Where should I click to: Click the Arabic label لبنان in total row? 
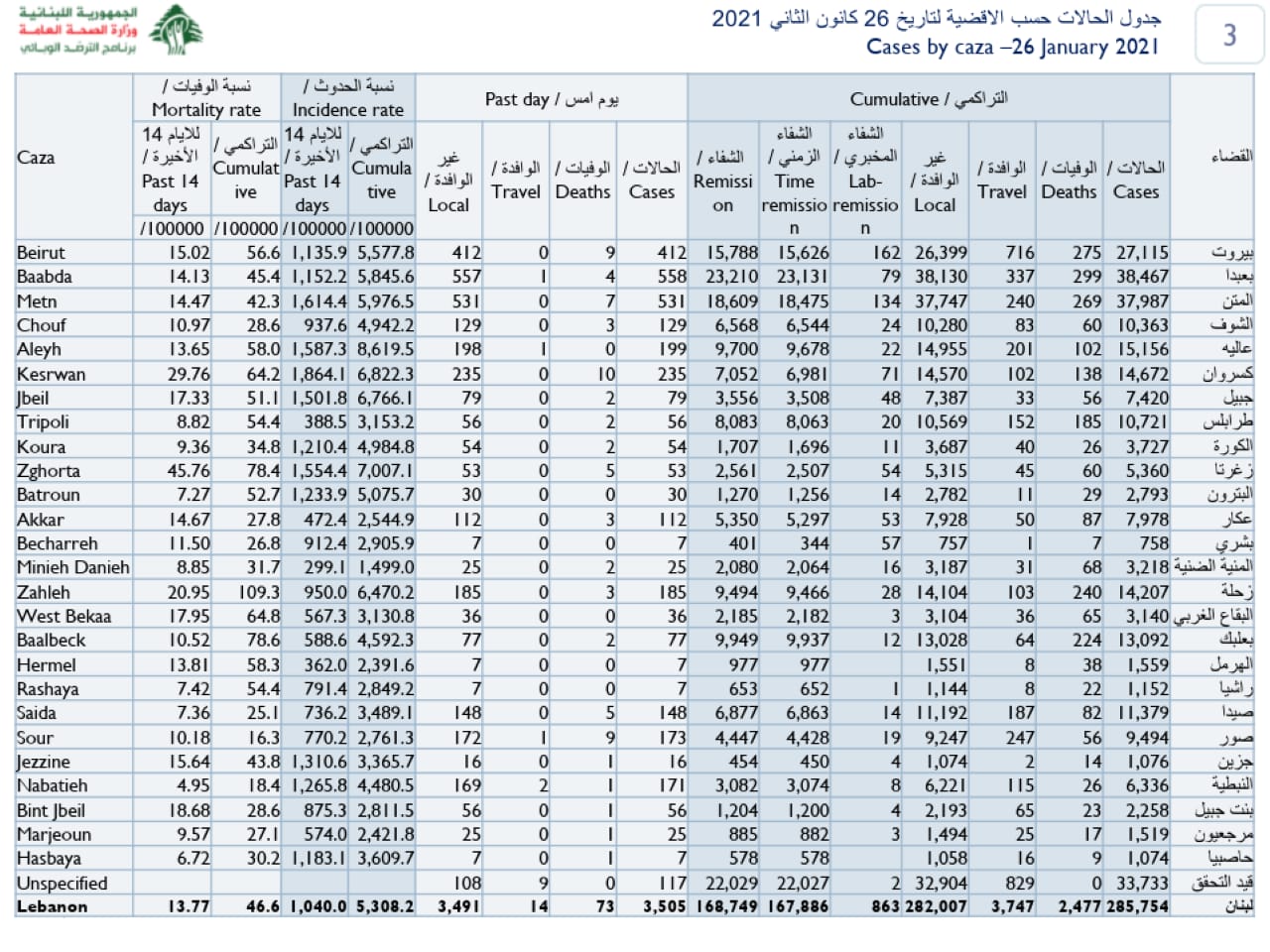(1238, 905)
